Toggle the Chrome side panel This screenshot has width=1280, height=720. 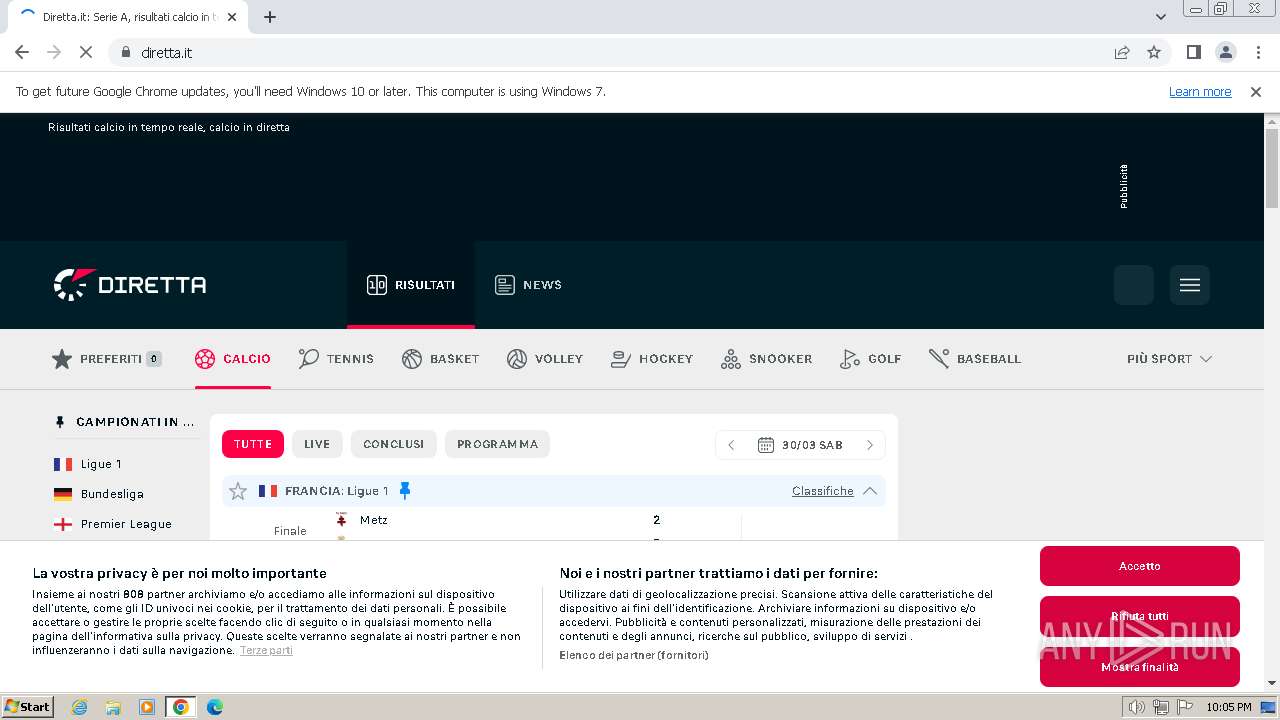[x=1193, y=52]
